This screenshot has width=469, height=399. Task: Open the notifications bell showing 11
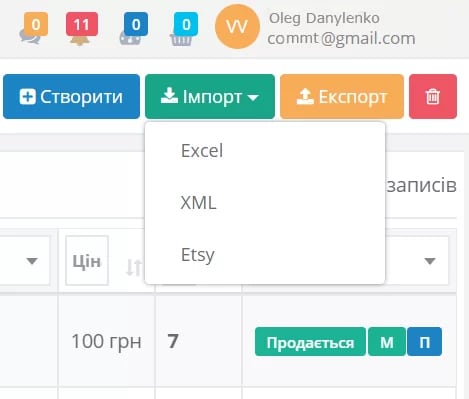coord(82,29)
